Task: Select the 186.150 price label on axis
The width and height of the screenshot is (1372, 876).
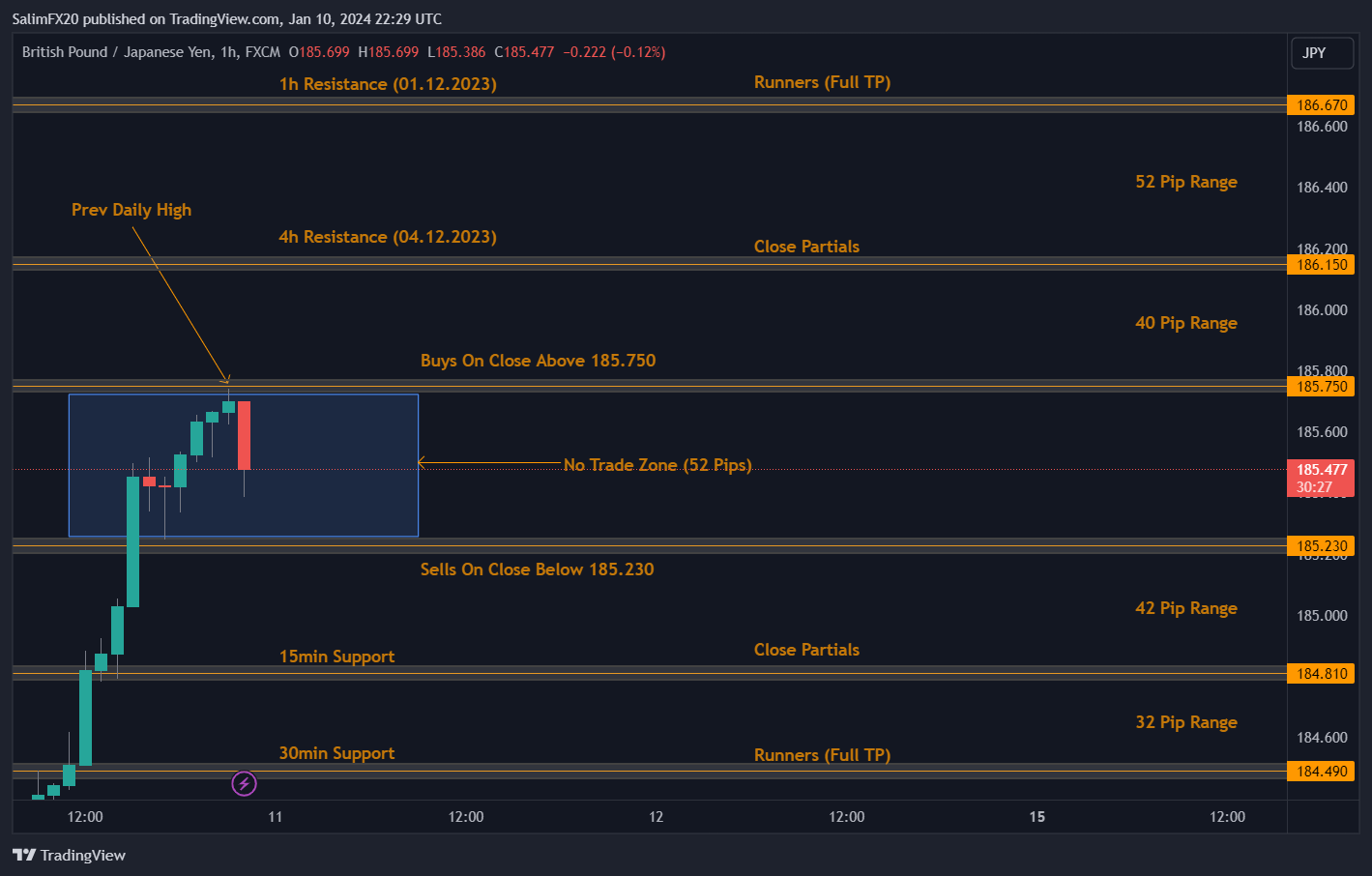Action: pos(1321,265)
